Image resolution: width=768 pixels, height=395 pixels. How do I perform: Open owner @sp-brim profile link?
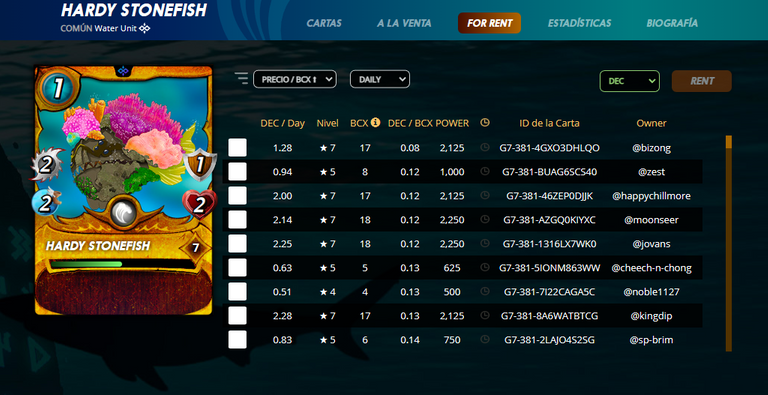[x=651, y=339]
